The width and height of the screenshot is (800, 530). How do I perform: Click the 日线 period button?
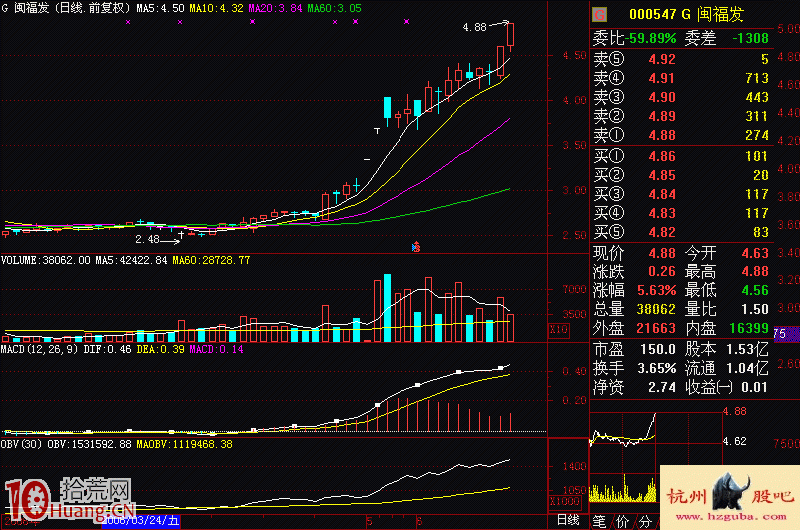(568, 520)
